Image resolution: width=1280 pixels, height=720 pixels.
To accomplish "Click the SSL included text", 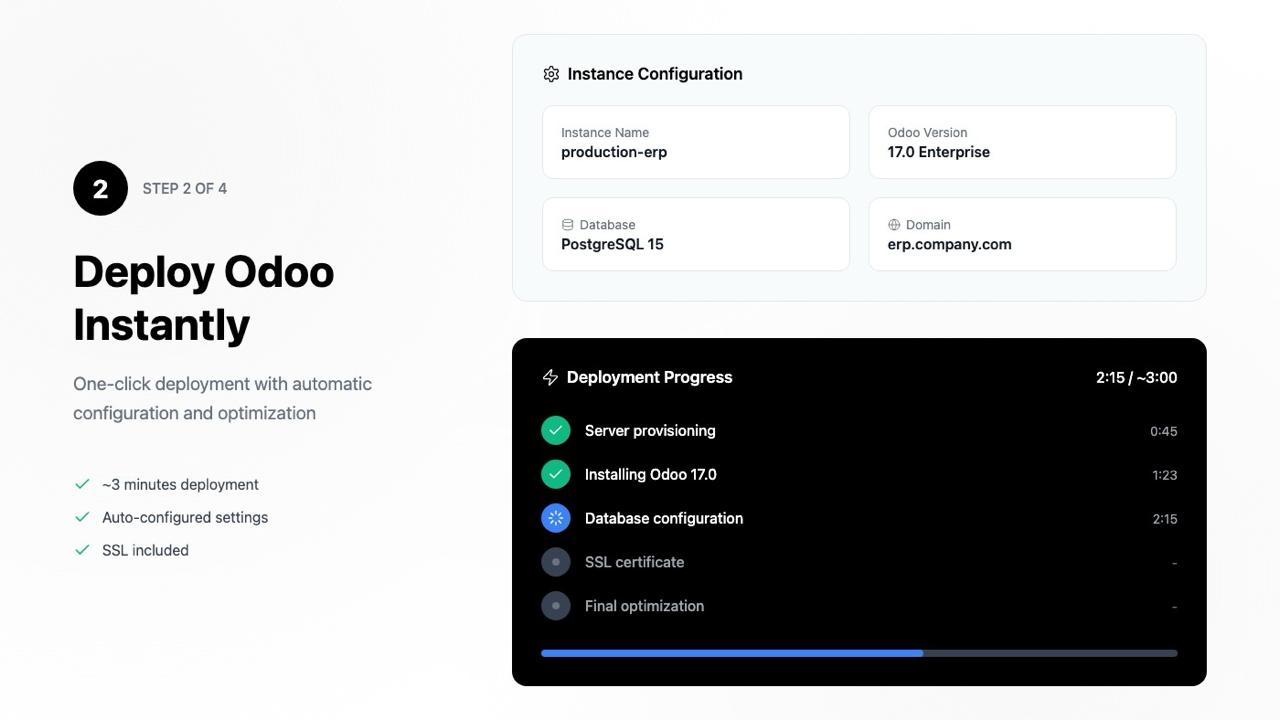I will point(145,550).
